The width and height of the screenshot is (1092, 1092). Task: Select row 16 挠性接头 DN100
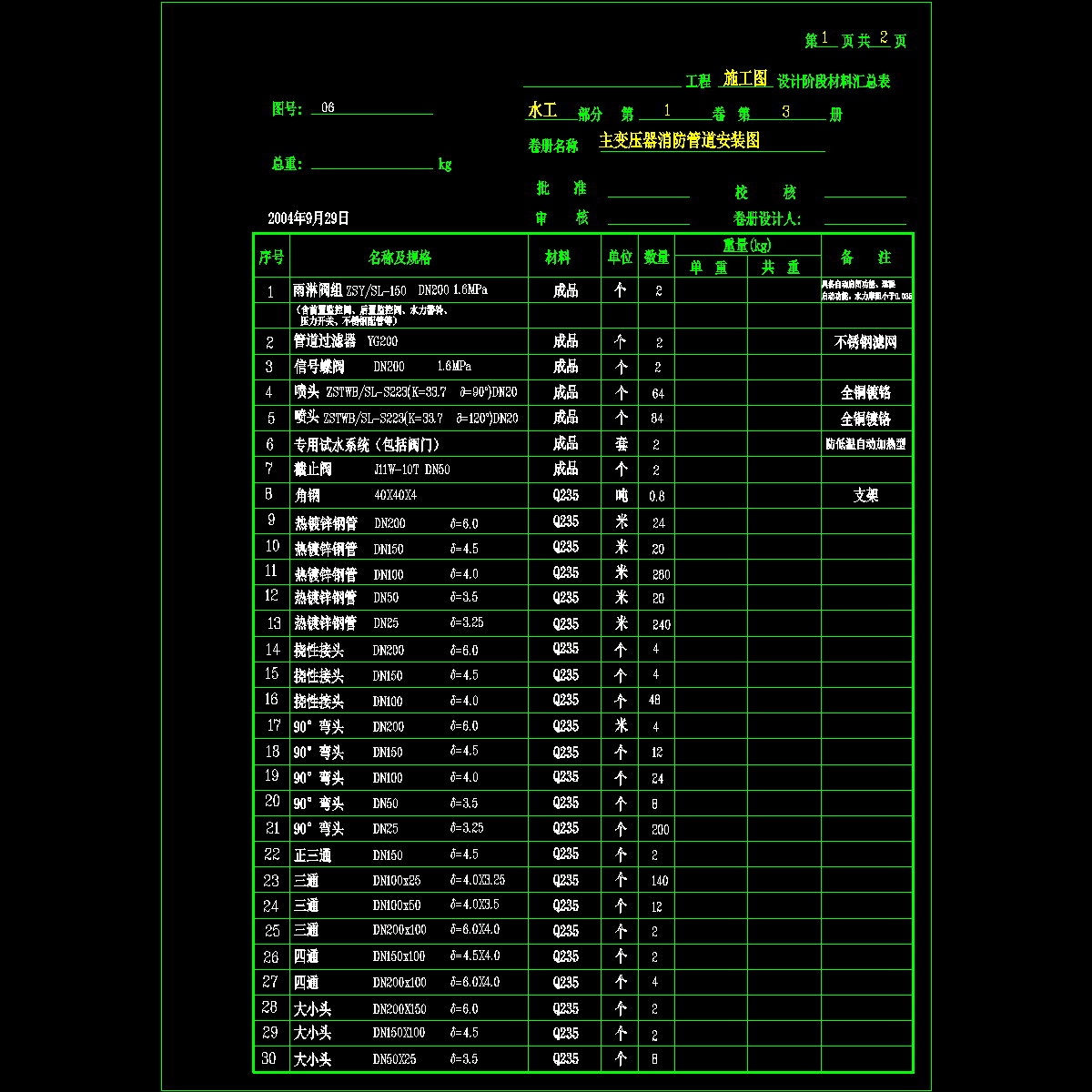[x=385, y=702]
